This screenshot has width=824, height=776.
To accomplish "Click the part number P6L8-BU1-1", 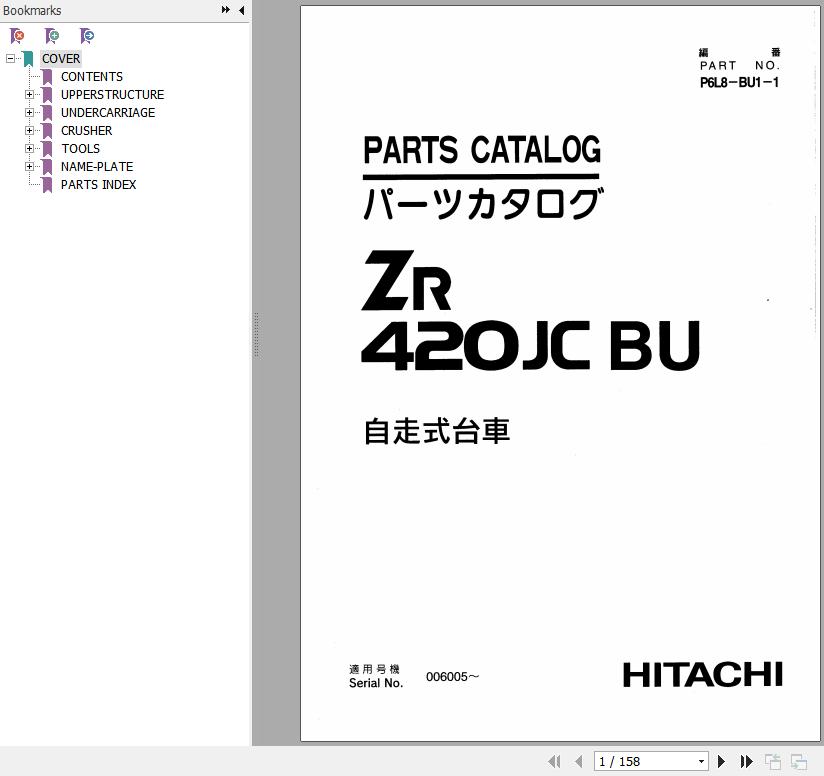I will pos(739,82).
